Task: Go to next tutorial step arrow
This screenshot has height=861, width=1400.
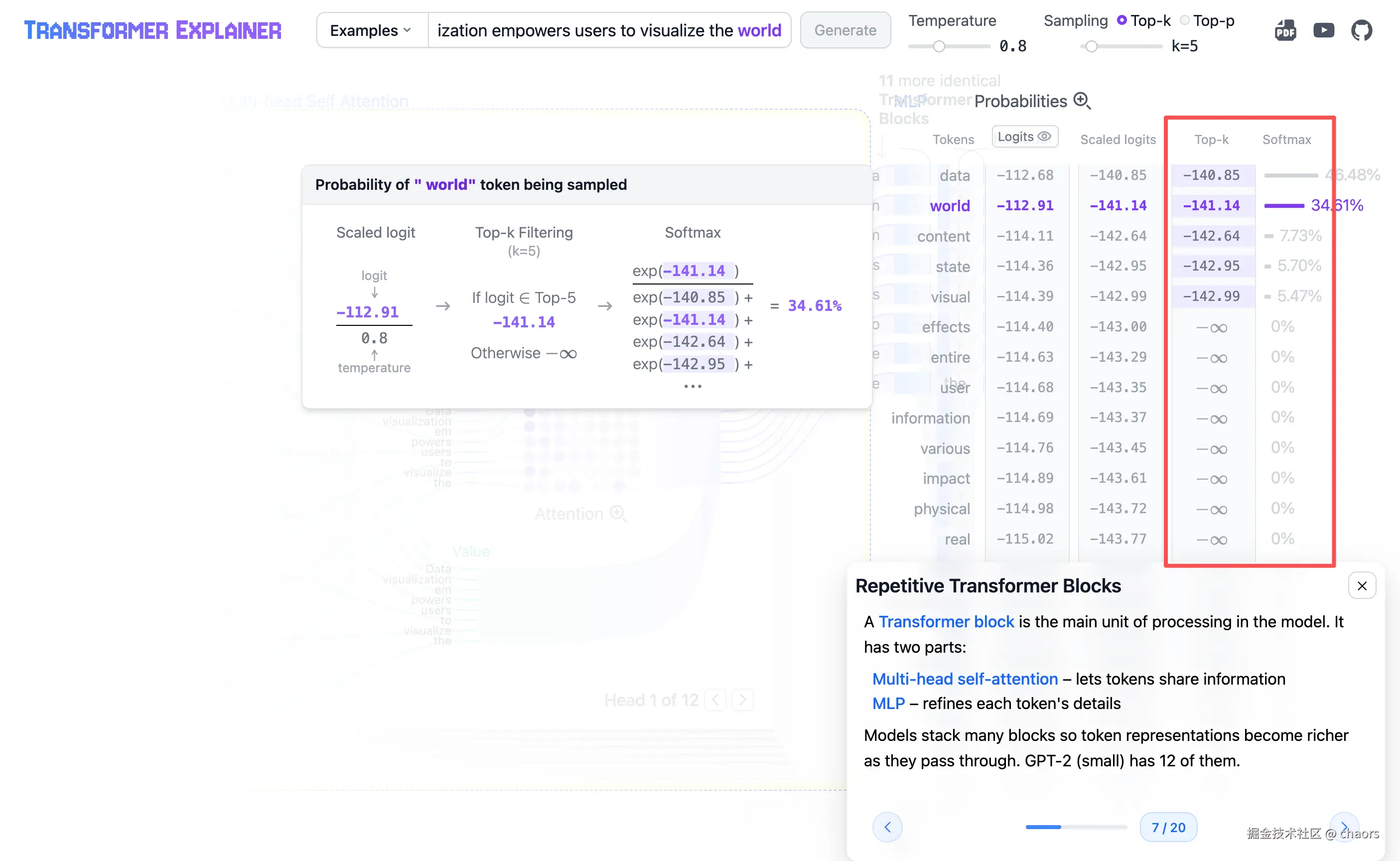Action: coord(1344,827)
